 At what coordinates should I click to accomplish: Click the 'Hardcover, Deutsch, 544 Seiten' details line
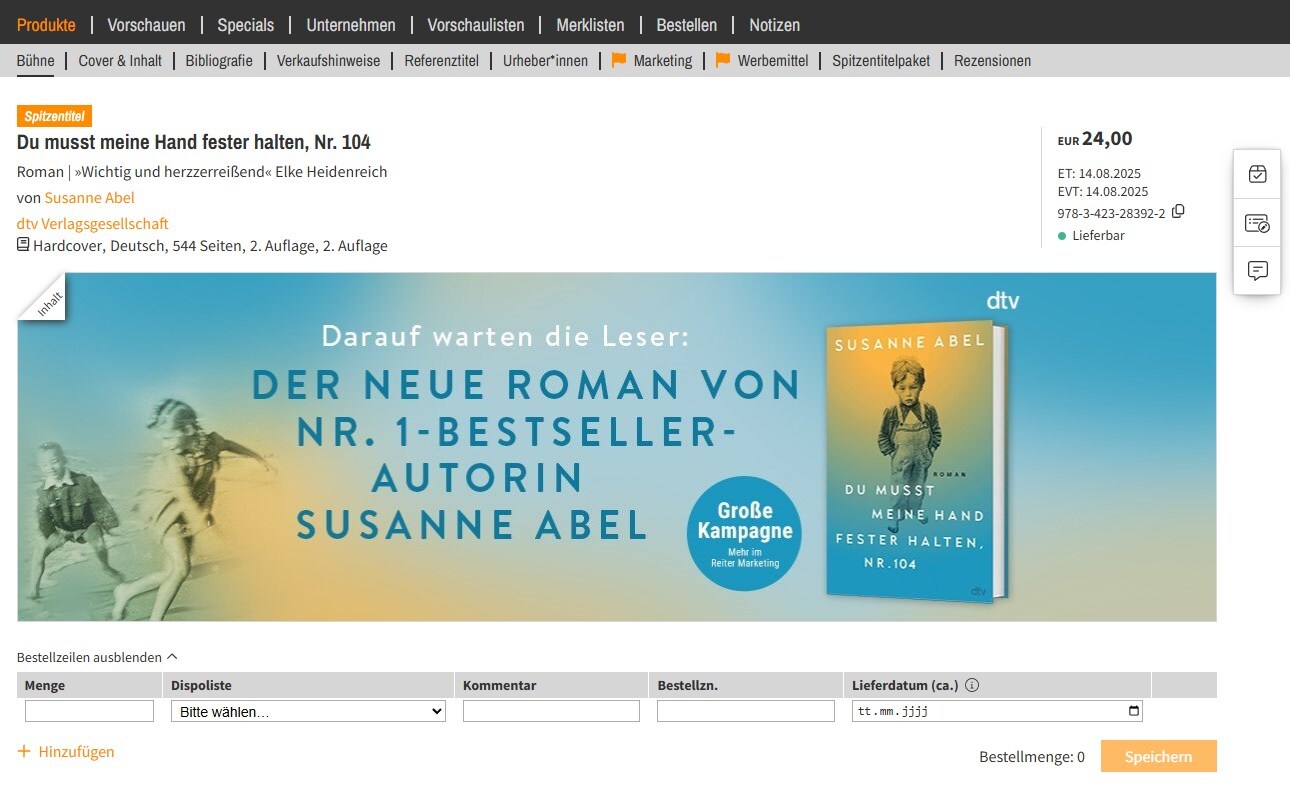[202, 246]
